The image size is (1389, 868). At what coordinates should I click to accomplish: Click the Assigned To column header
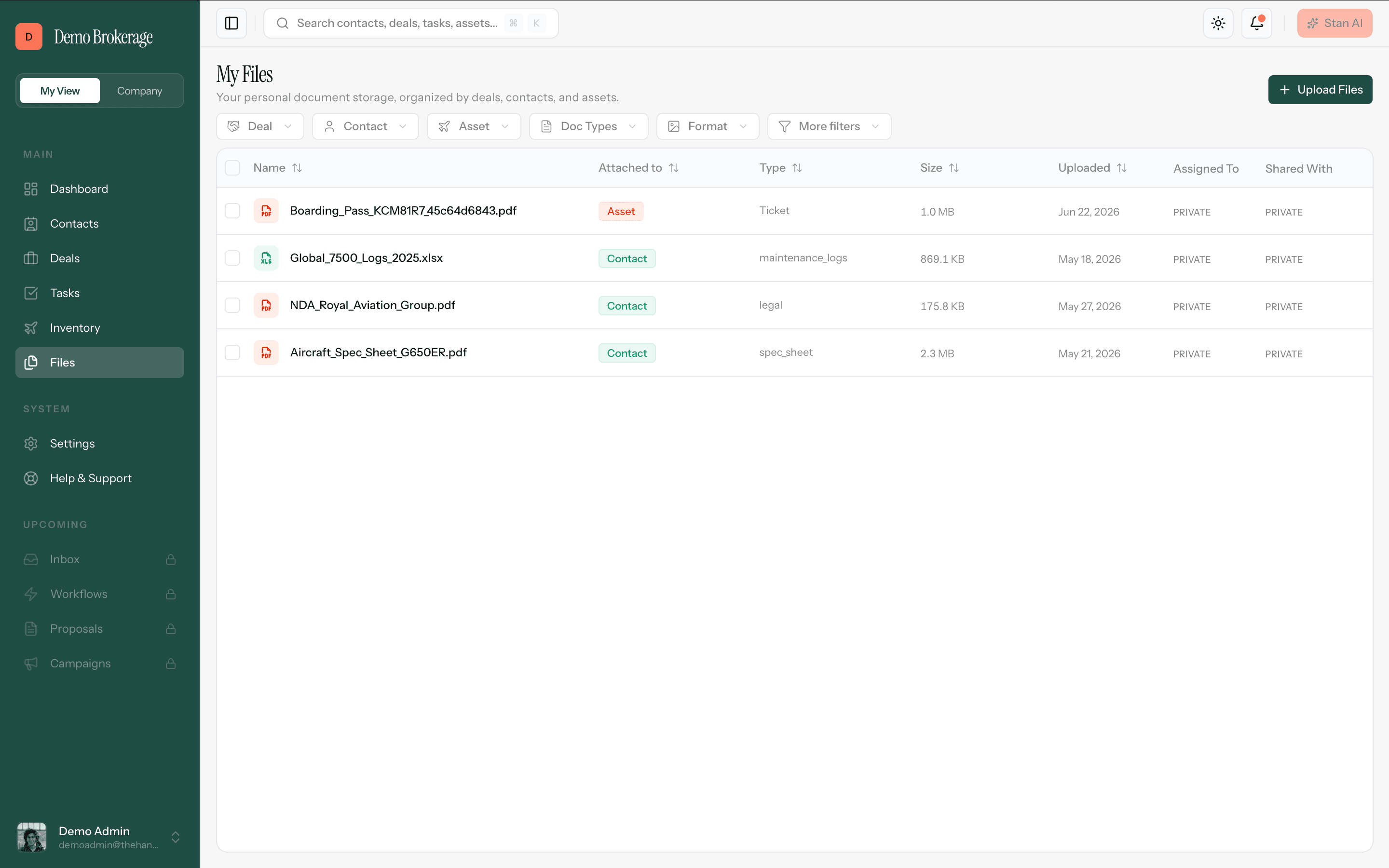(x=1206, y=169)
